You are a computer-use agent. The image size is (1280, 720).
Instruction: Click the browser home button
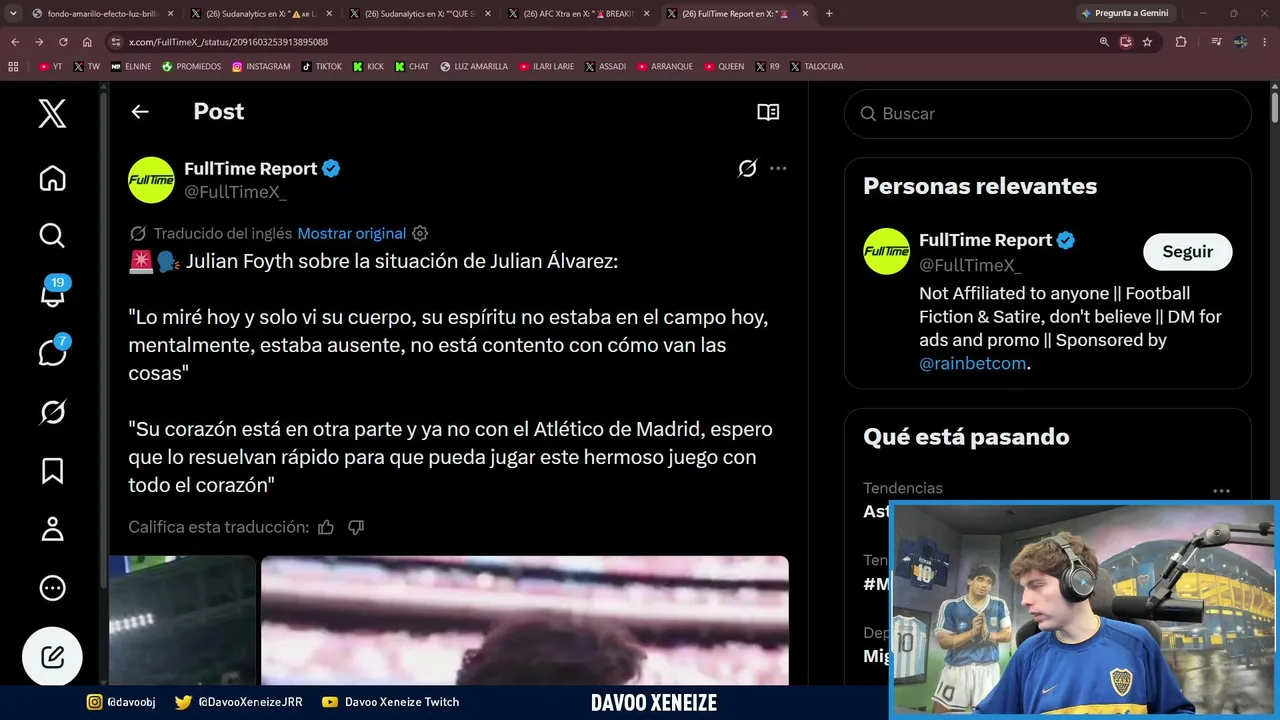(x=87, y=42)
